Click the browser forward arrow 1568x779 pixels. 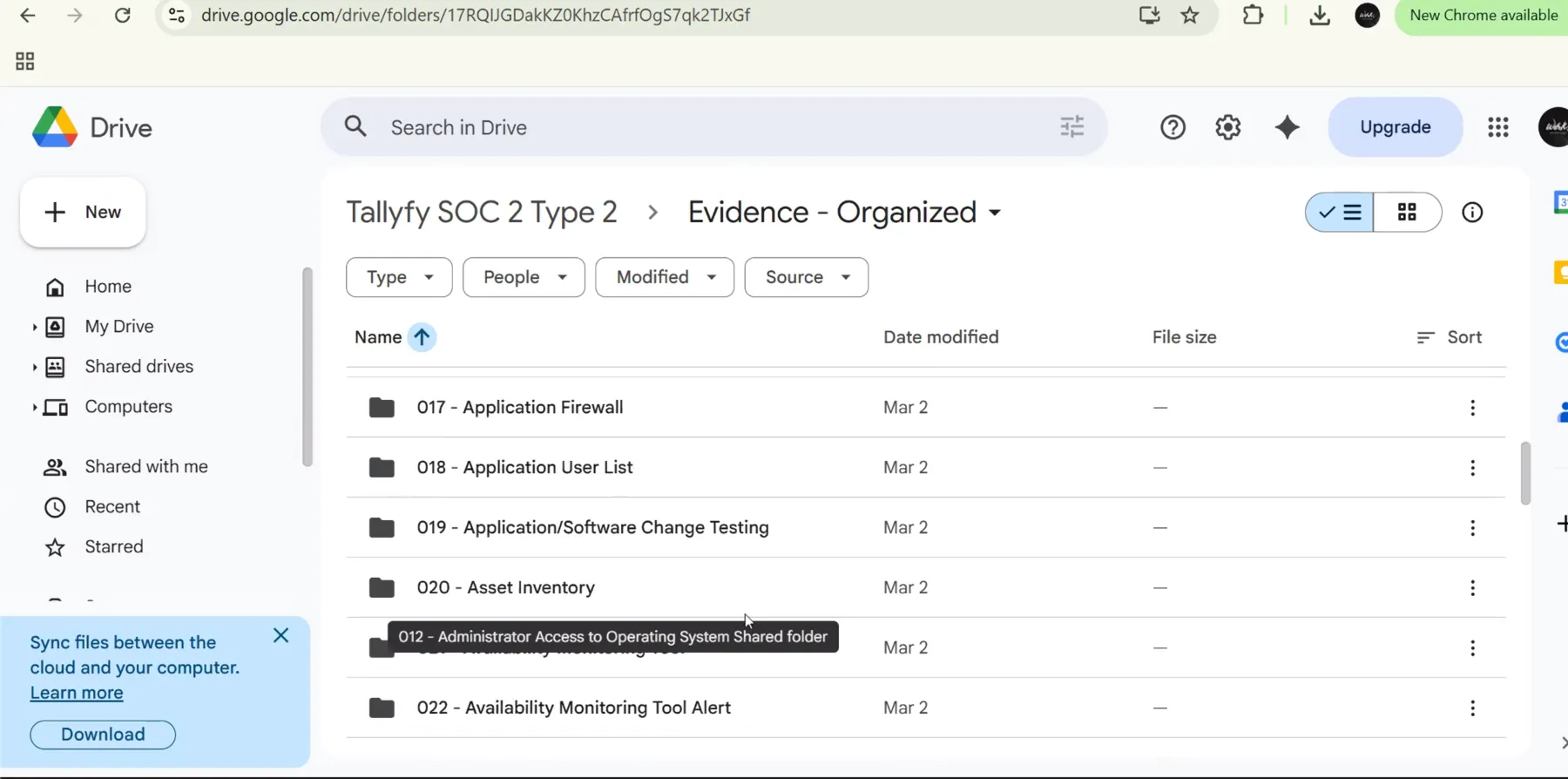click(x=75, y=15)
